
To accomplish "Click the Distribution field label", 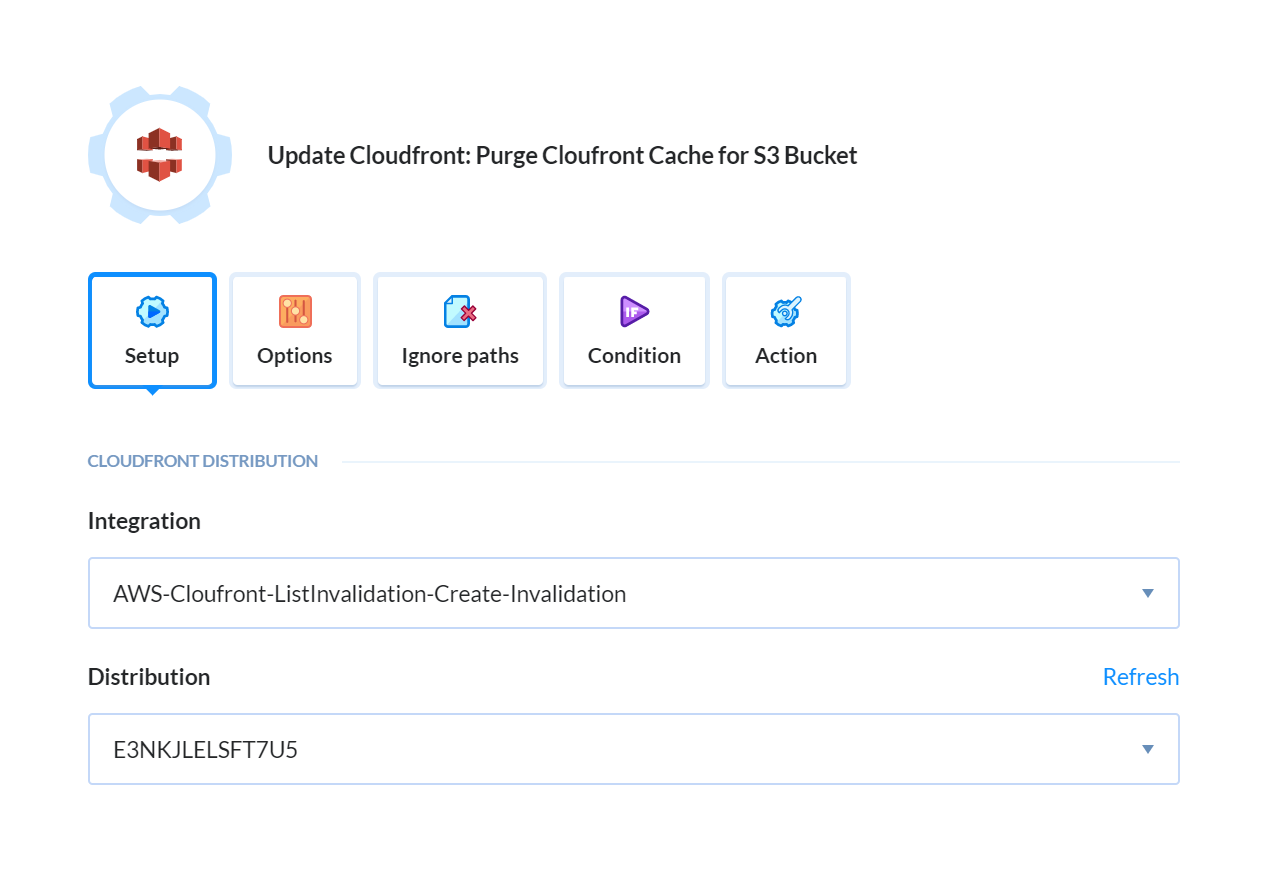I will 149,677.
